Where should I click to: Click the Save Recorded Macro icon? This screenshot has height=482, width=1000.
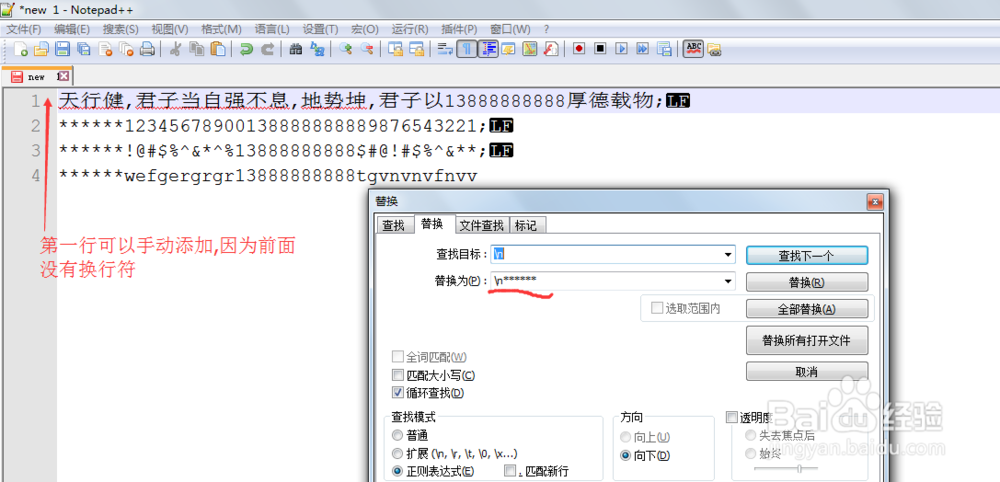coord(664,49)
